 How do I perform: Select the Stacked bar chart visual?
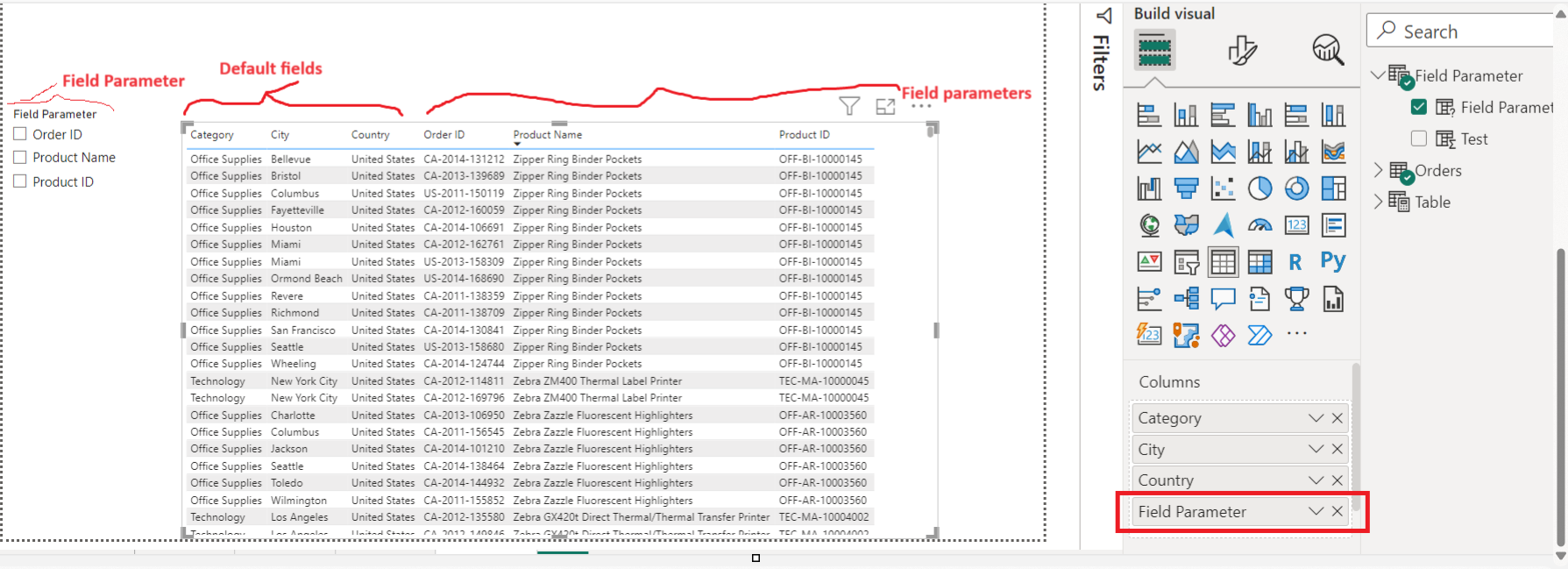(1149, 115)
